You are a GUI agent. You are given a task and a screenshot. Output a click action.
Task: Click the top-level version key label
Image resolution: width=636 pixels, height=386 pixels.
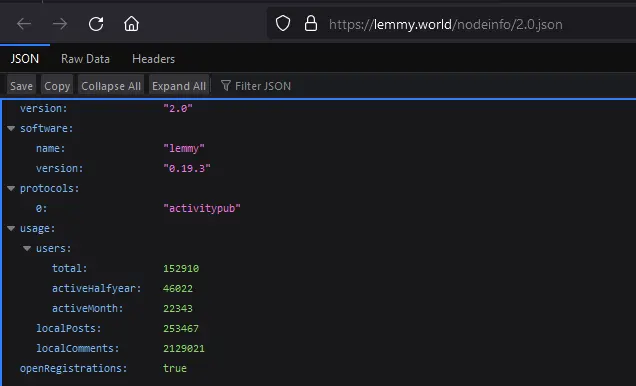pyautogui.click(x=43, y=109)
